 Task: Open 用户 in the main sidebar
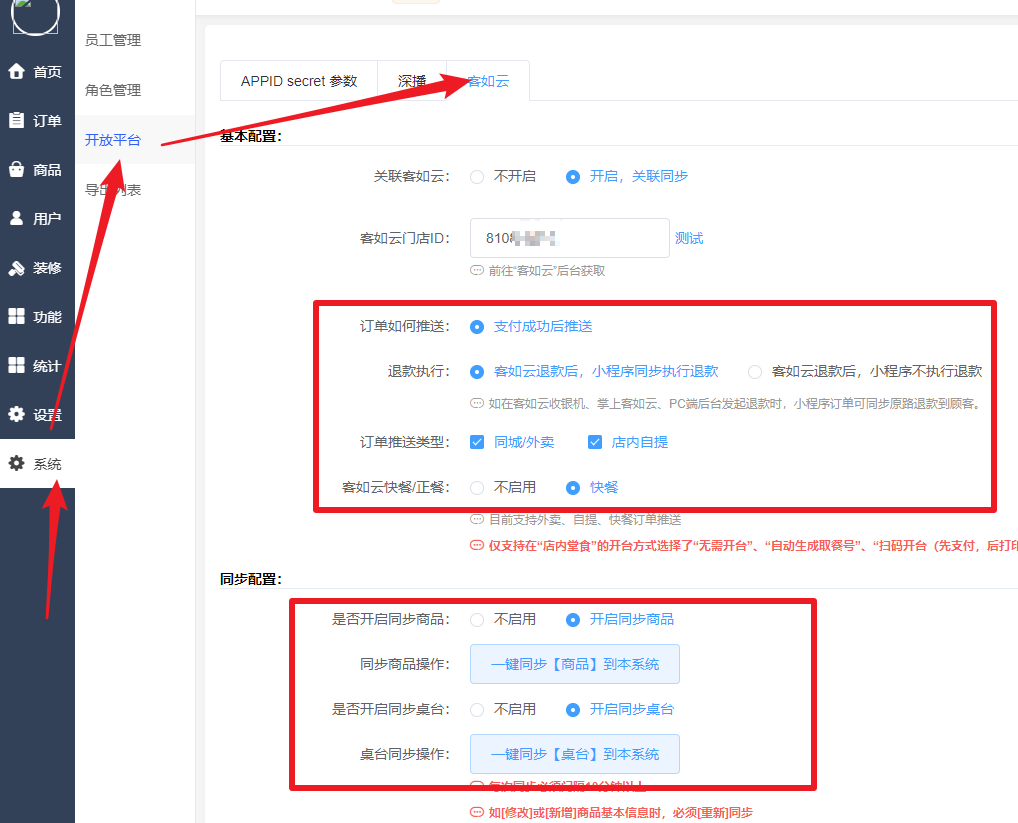[37, 218]
